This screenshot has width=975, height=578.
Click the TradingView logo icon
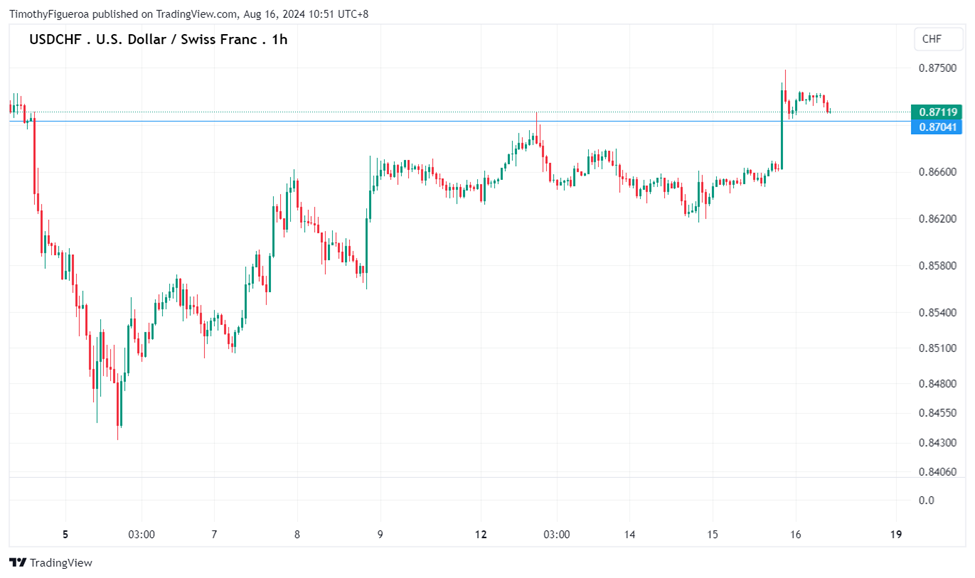pyautogui.click(x=17, y=562)
